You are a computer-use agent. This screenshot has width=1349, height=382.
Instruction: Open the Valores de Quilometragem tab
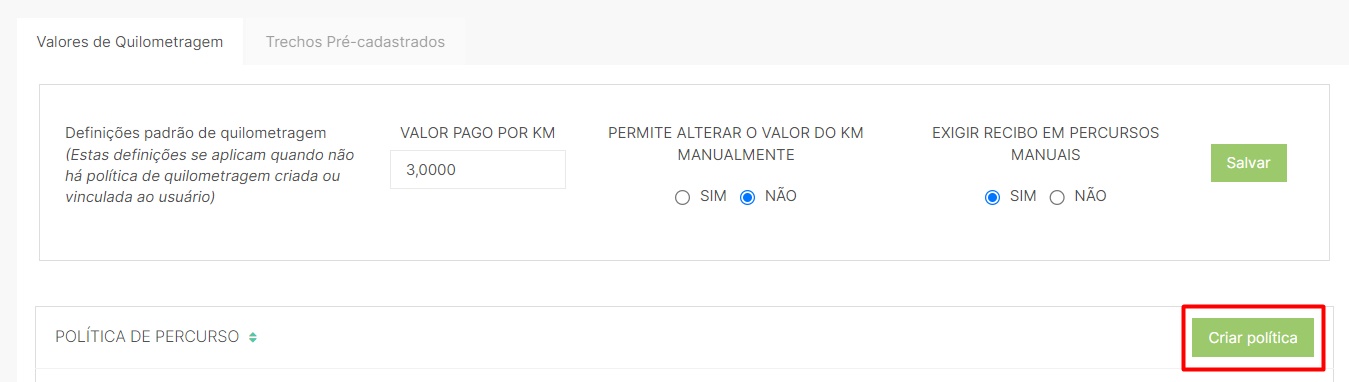pos(130,42)
